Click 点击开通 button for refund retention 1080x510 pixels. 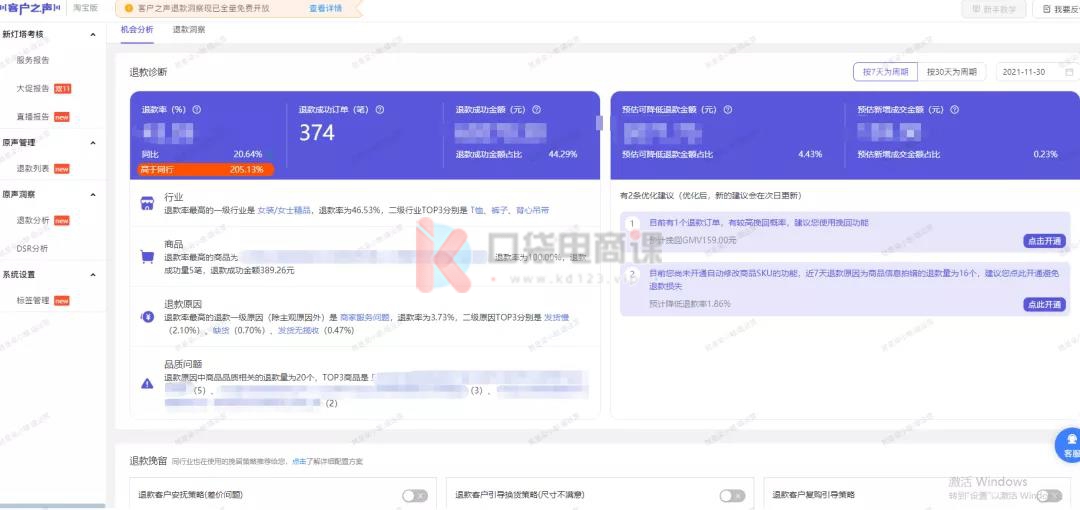pos(1044,241)
